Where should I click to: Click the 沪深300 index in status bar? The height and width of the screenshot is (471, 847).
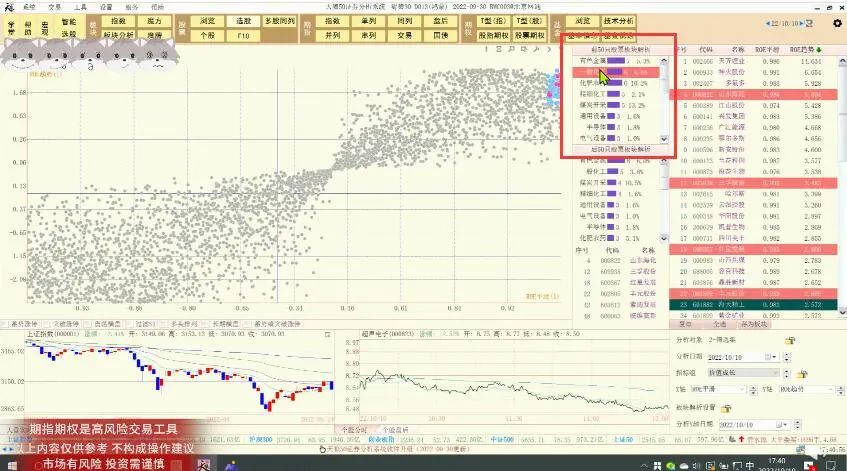[x=260, y=440]
